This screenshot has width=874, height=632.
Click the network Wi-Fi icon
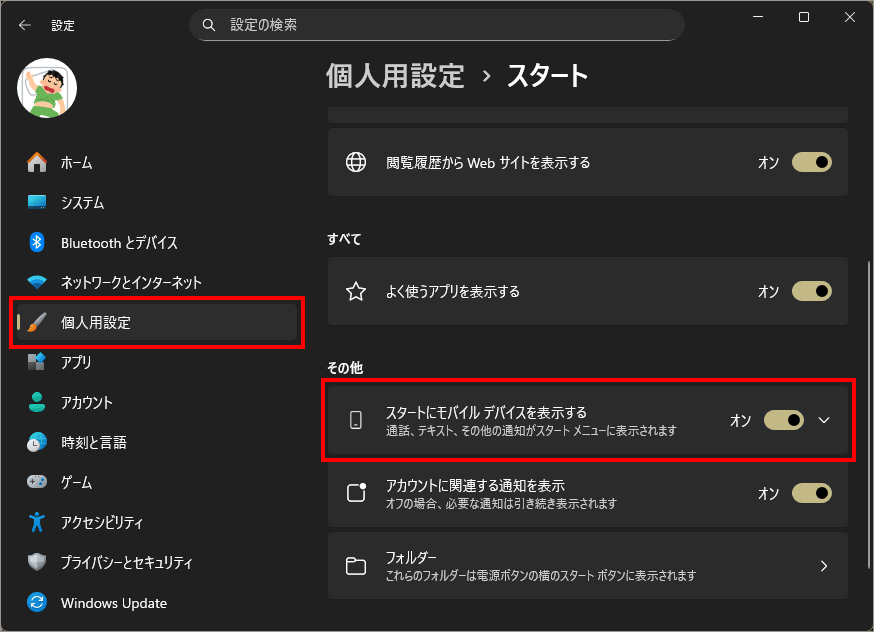pyautogui.click(x=37, y=282)
